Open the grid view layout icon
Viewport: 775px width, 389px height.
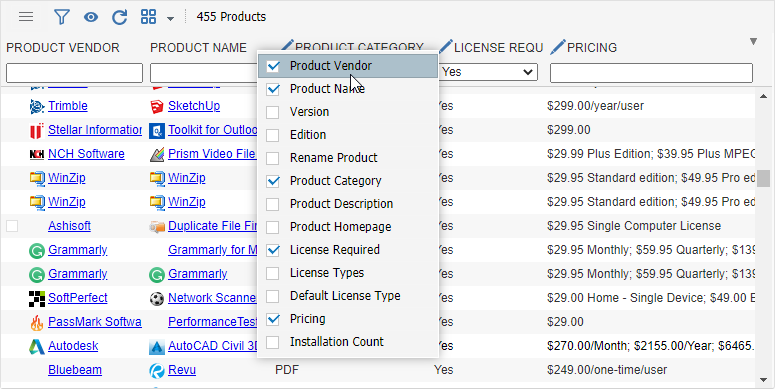[x=148, y=17]
